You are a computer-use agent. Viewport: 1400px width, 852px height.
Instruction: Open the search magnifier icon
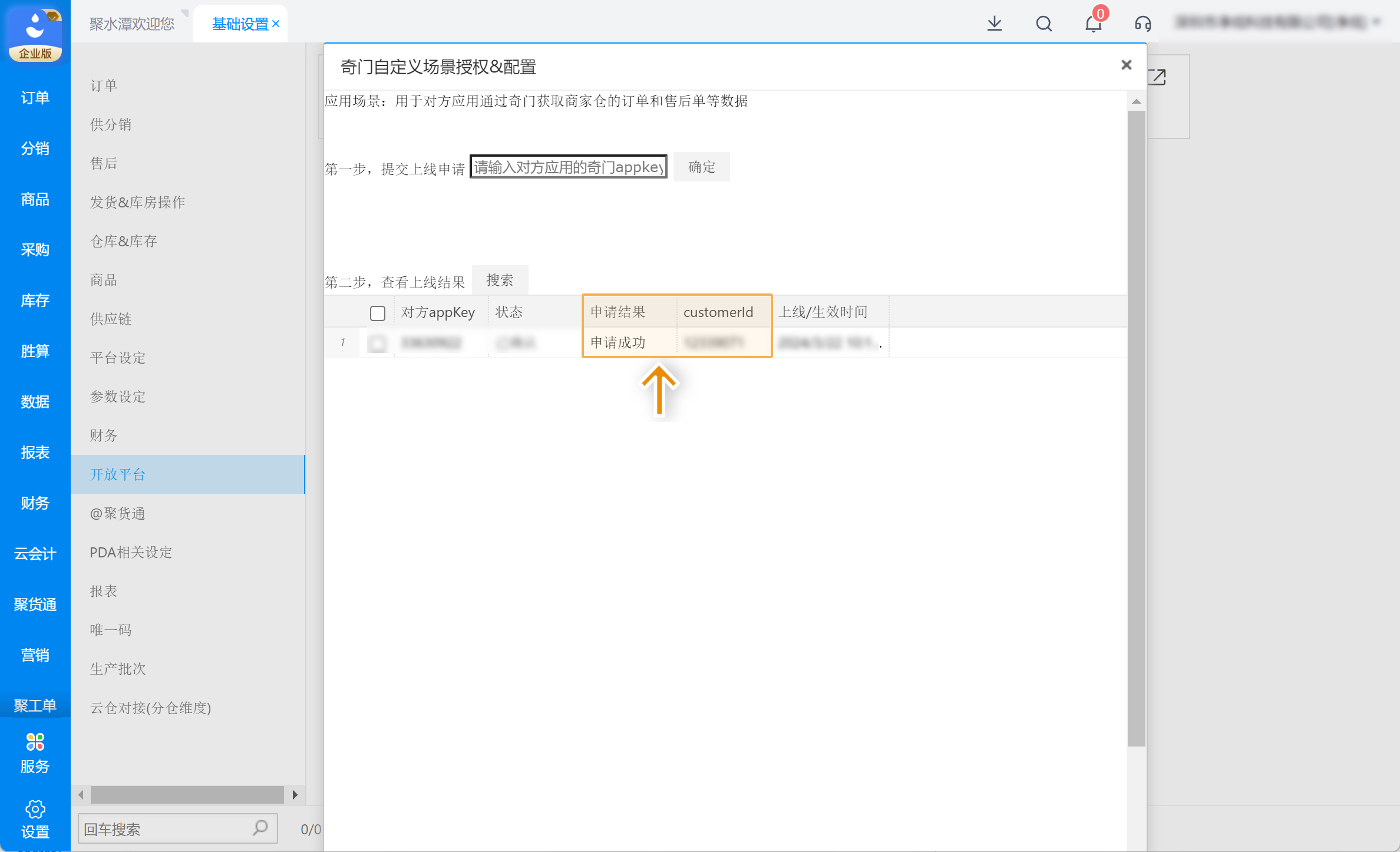pyautogui.click(x=1044, y=24)
